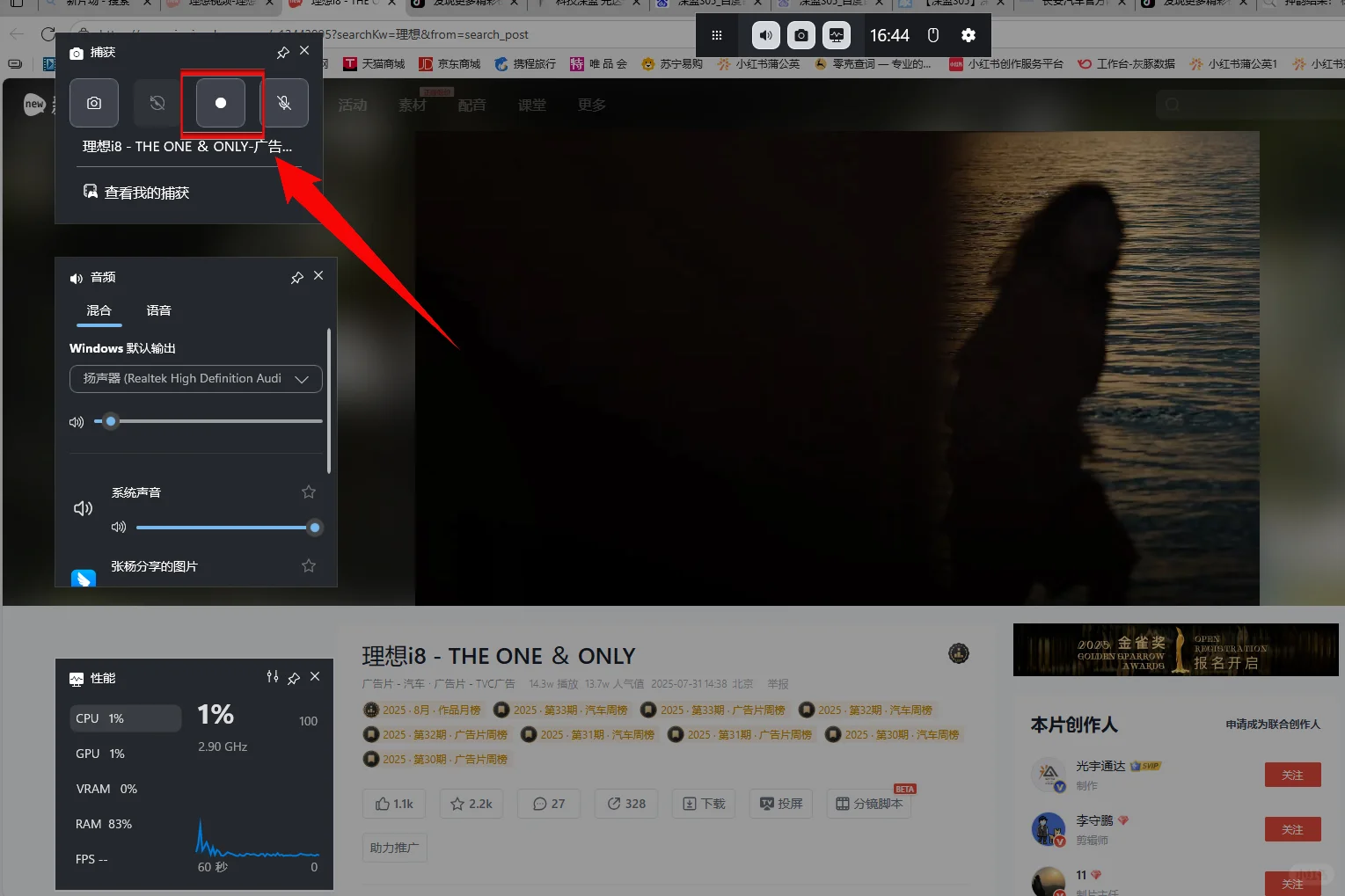1345x896 pixels.
Task: Close the audio (音频) widget
Action: click(x=318, y=276)
